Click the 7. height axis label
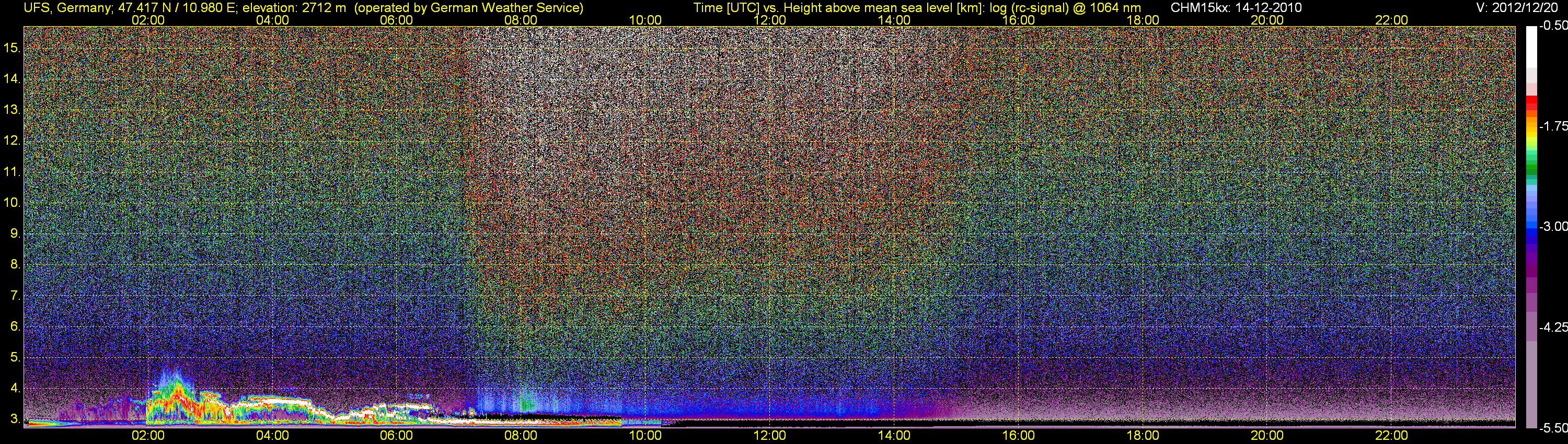Viewport: 1568px width, 444px height. tap(15, 296)
